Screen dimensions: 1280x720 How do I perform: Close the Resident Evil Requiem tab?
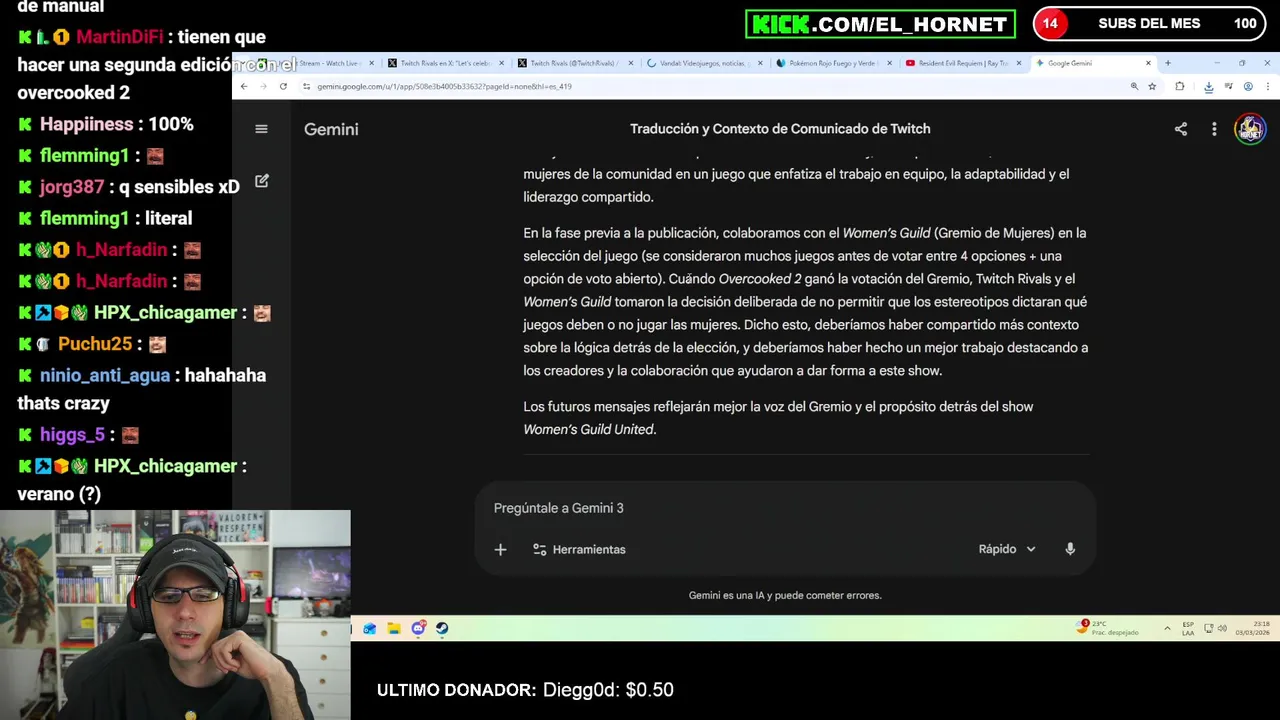click(x=1019, y=63)
